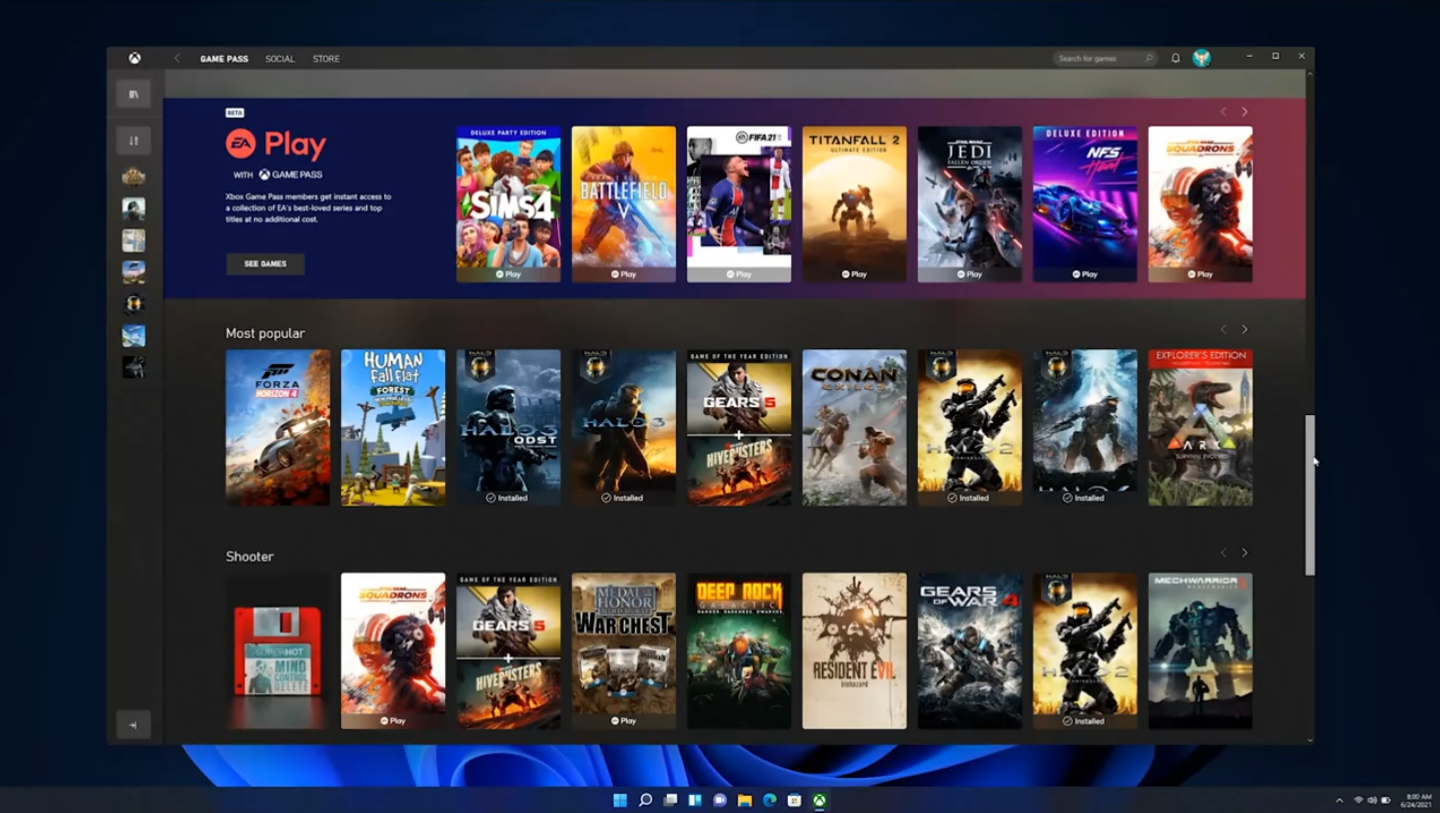Click the vertical scrollbar thumb
Viewport: 1440px width, 813px height.
[x=1310, y=495]
